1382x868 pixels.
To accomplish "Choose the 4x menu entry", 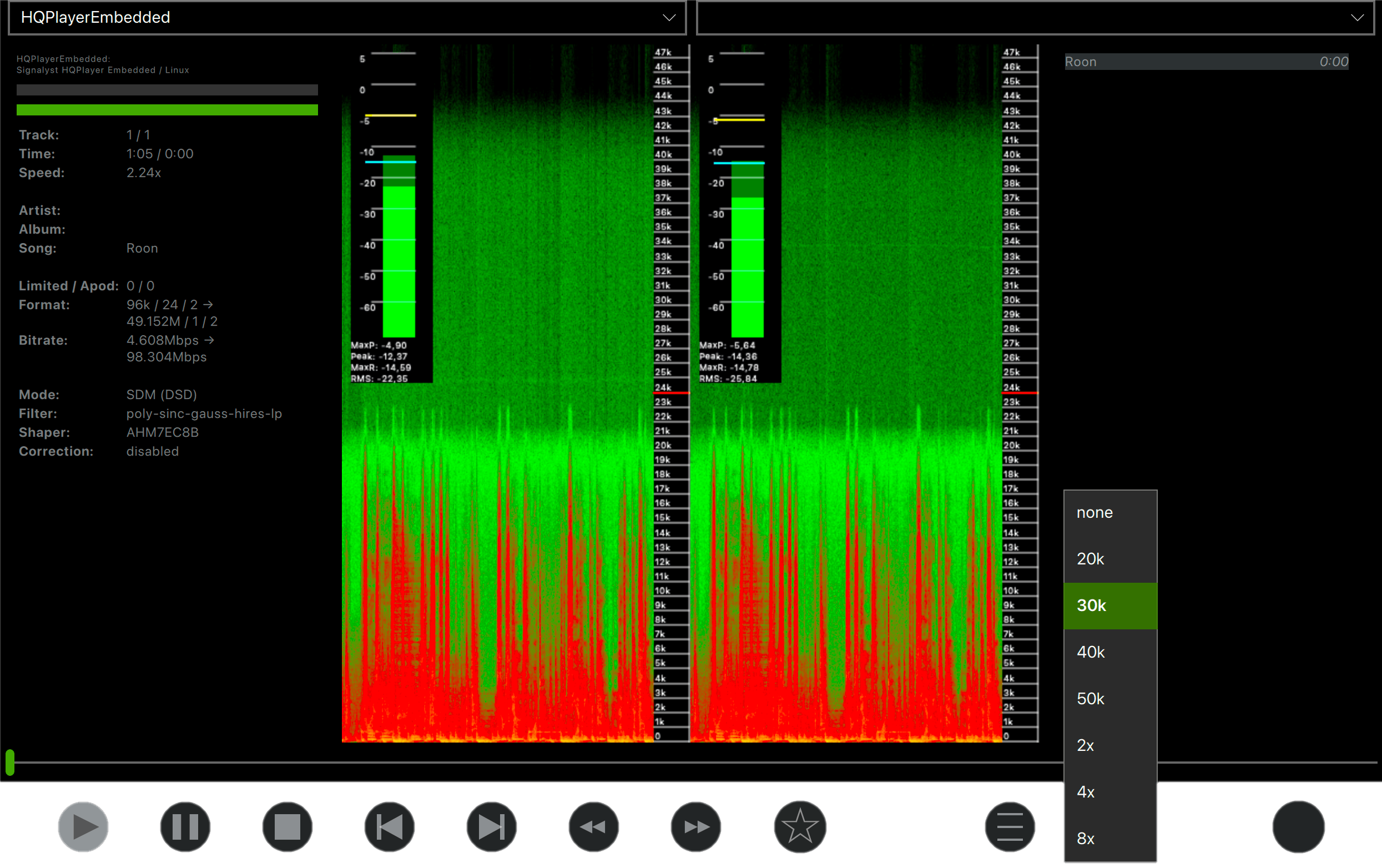I will tap(1111, 792).
